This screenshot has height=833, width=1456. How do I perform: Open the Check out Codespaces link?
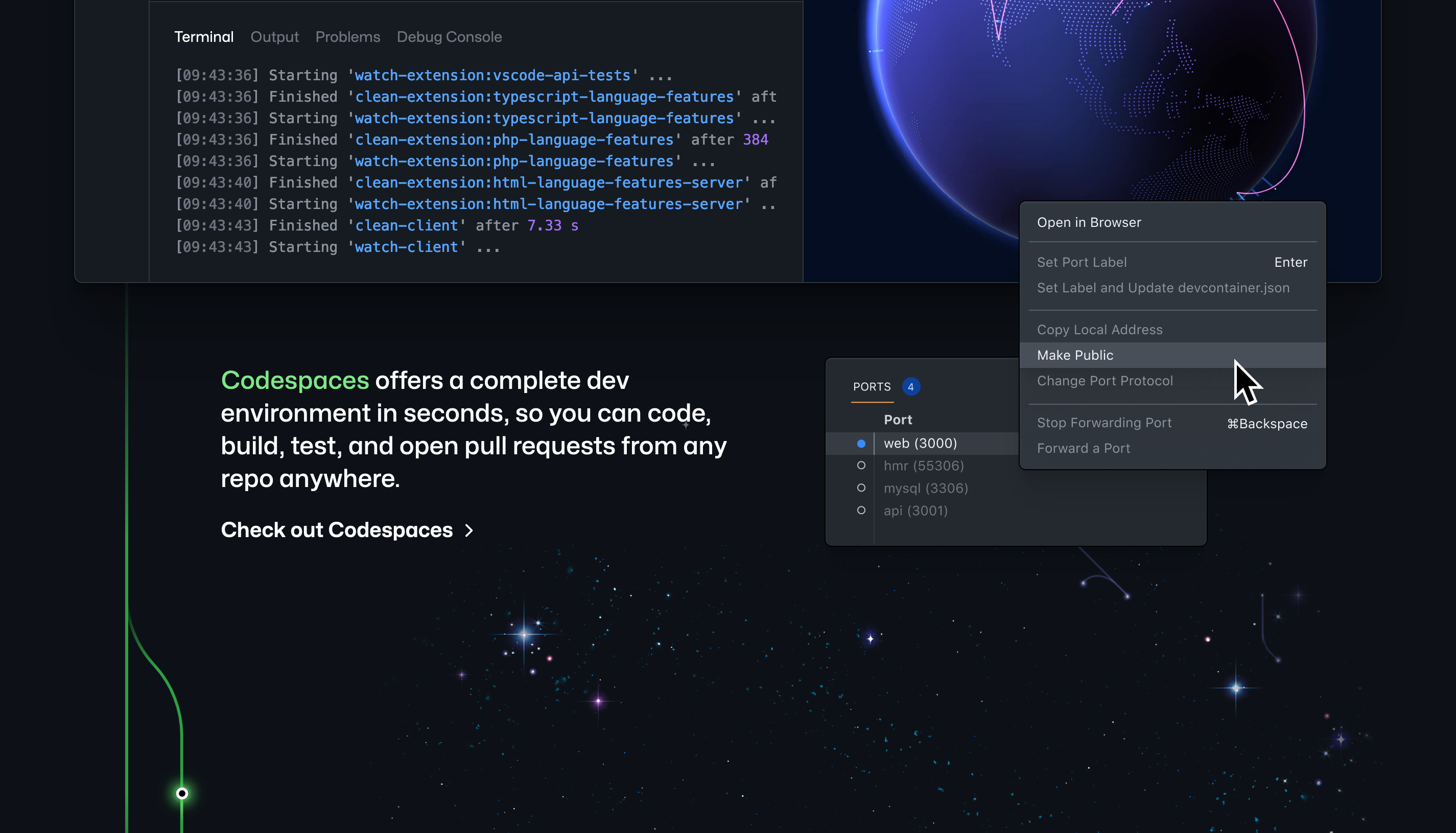coord(336,530)
